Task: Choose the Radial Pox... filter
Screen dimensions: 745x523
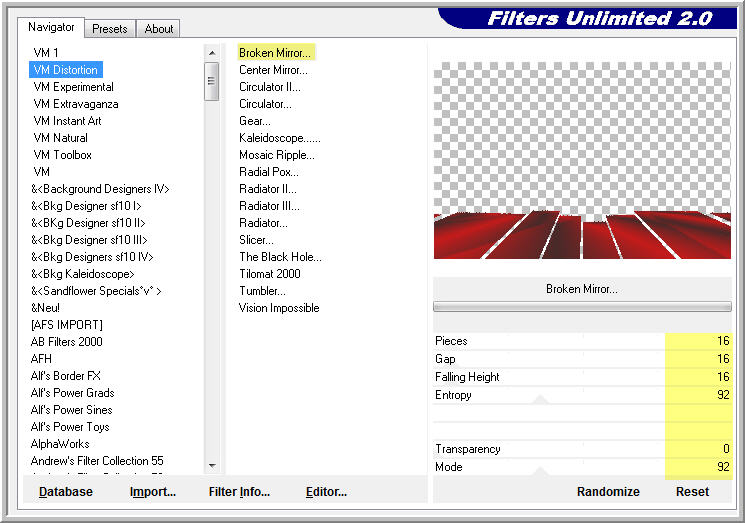Action: tap(269, 172)
